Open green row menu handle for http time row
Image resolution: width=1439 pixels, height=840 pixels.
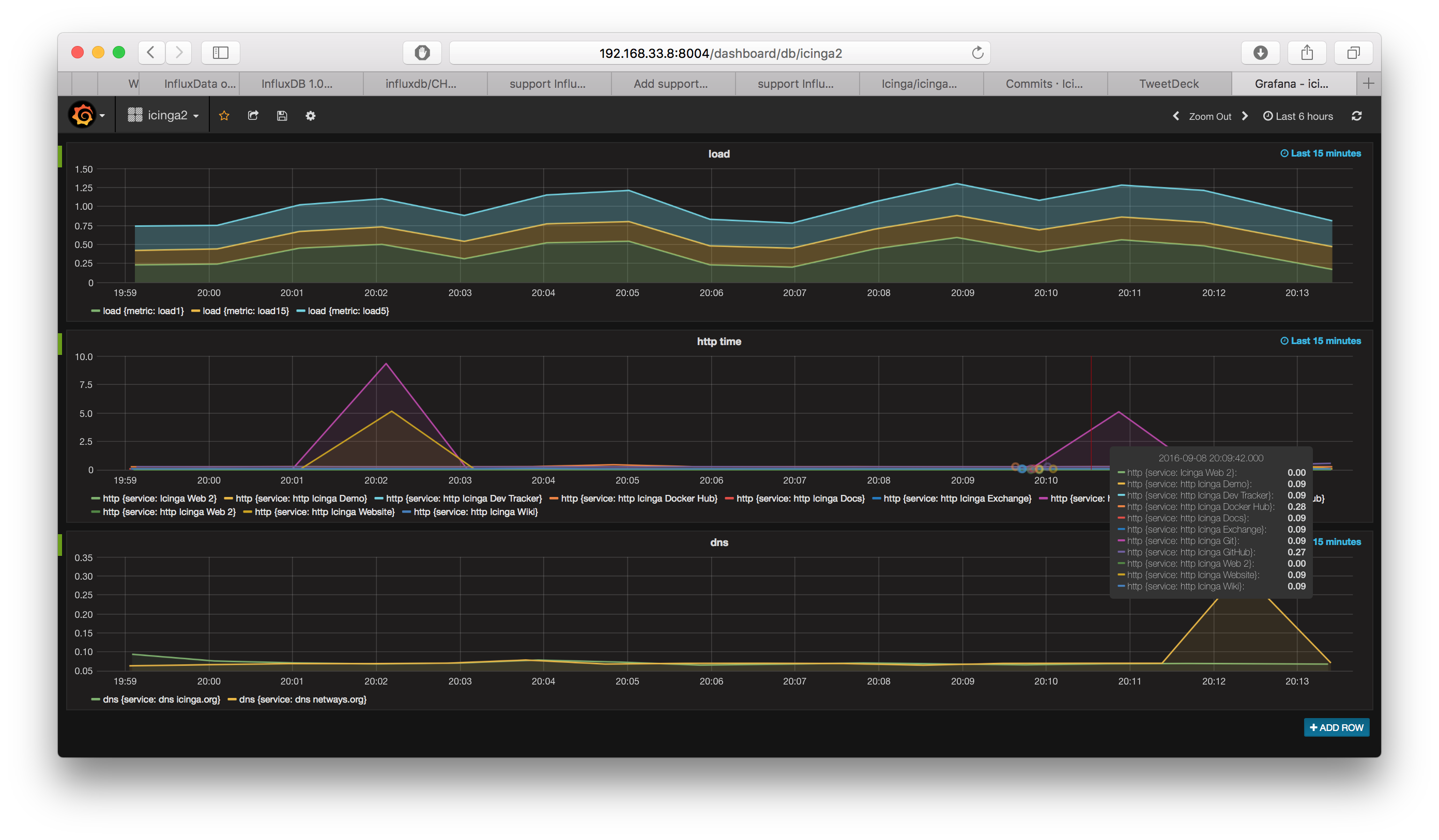click(x=60, y=344)
